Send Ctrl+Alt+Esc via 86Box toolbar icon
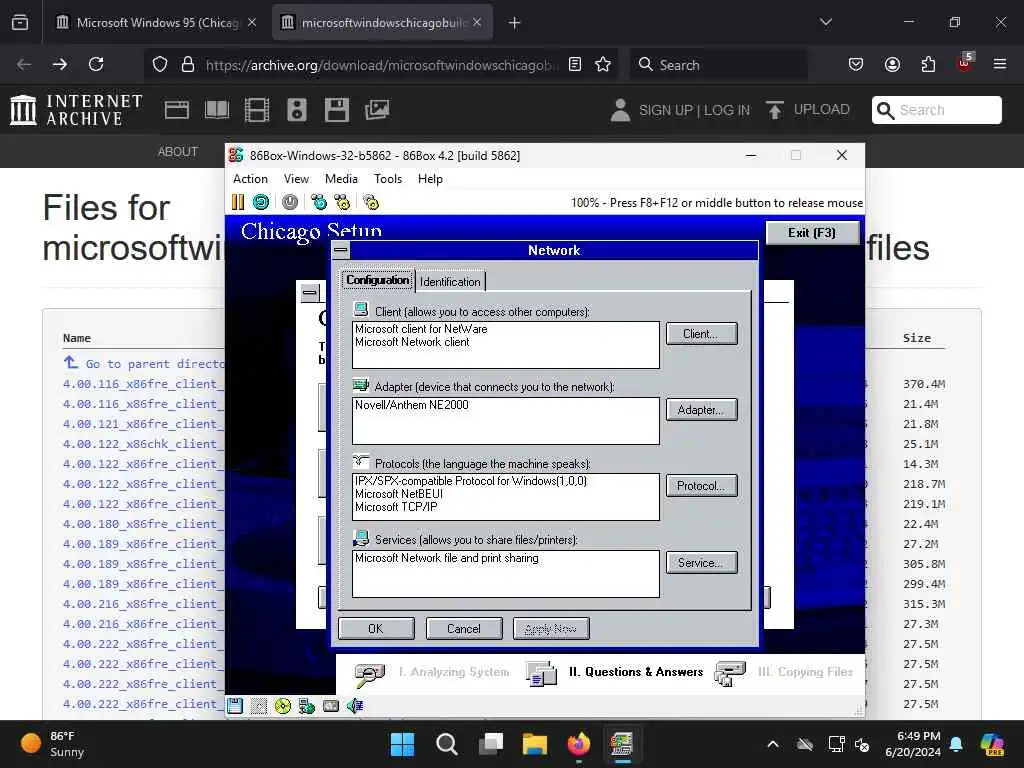 click(342, 202)
